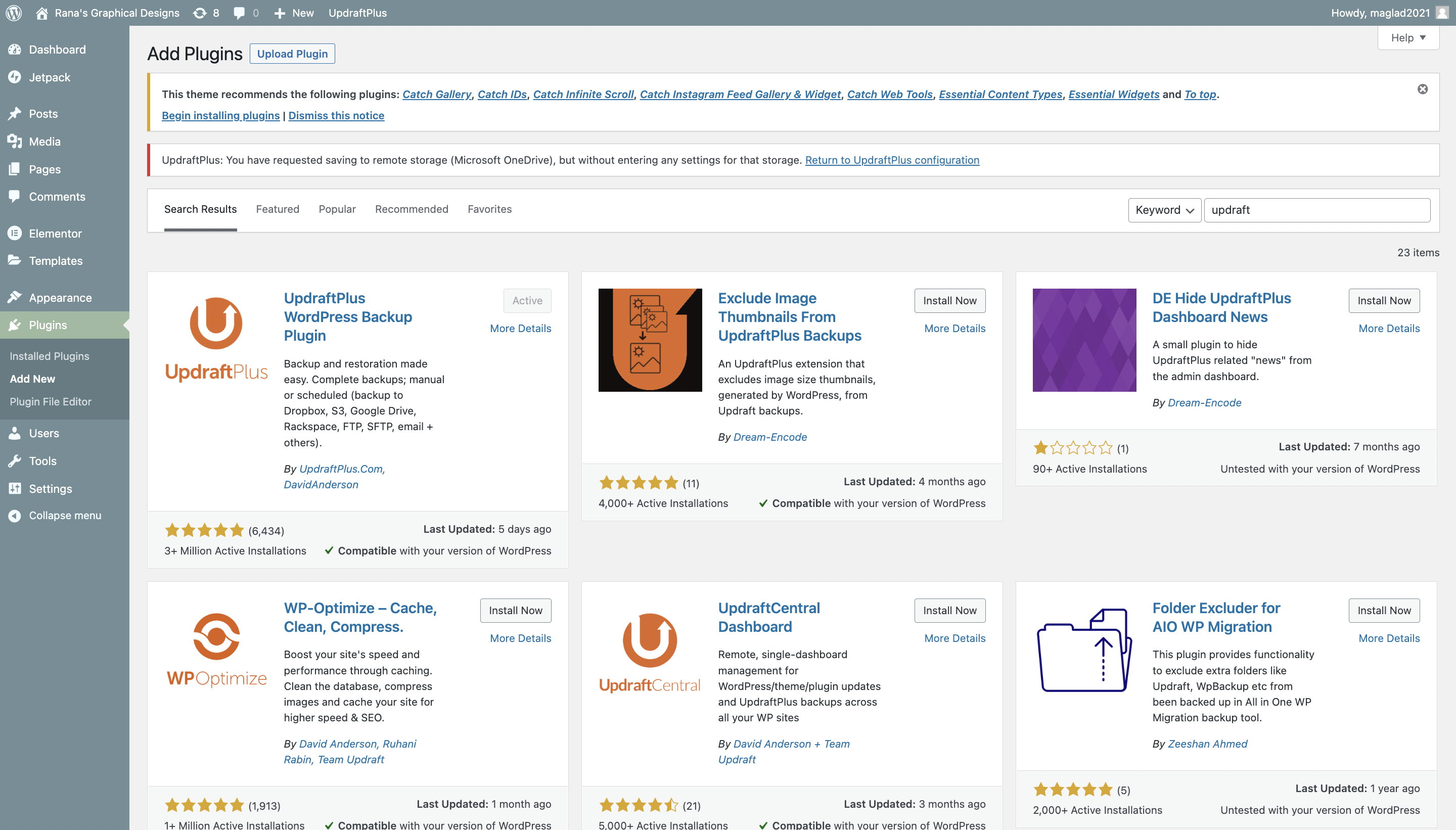Open Installed Plugins submenu item
This screenshot has width=1456, height=830.
(50, 356)
